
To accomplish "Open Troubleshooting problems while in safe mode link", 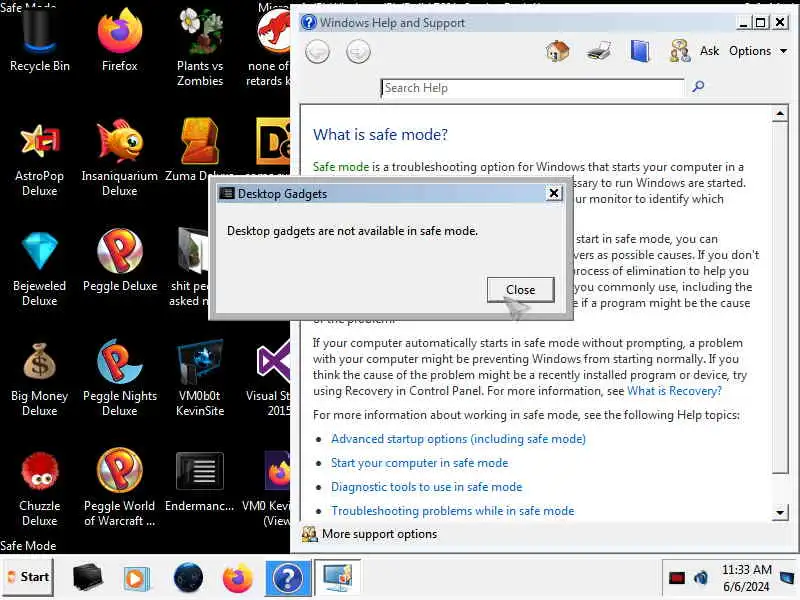I will click(x=453, y=511).
